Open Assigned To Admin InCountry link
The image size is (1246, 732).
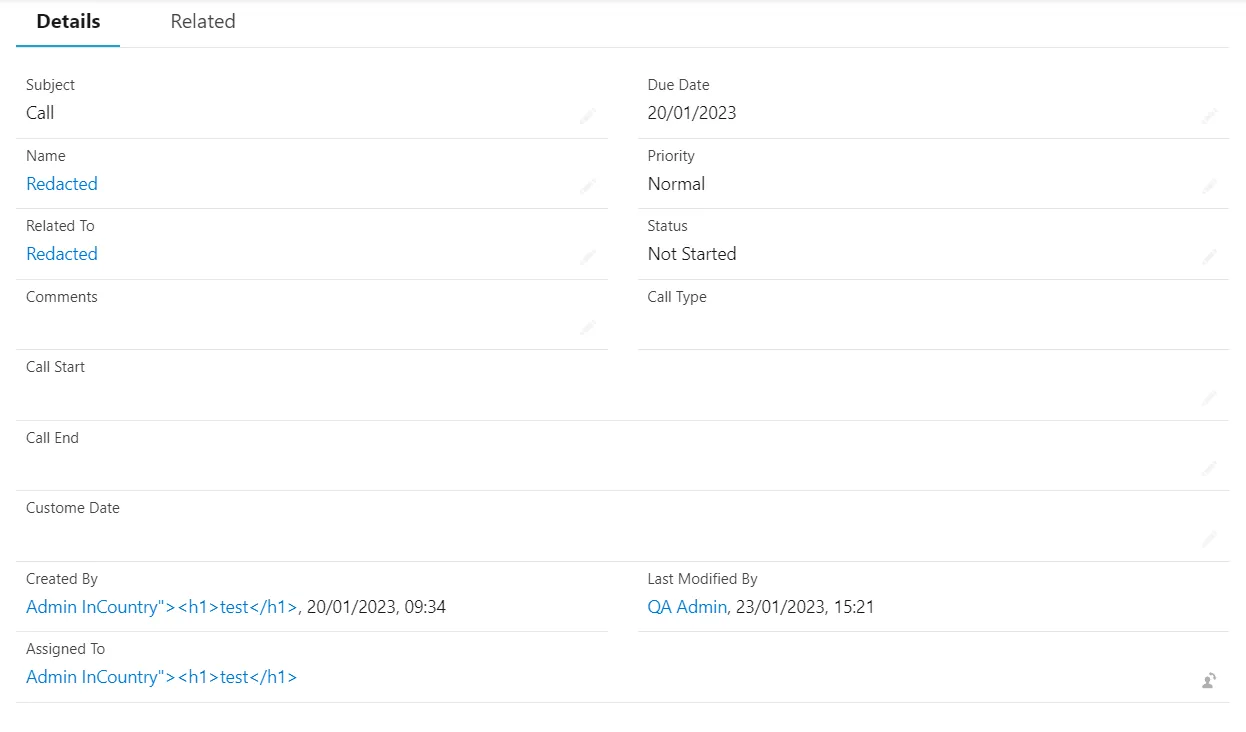click(162, 677)
